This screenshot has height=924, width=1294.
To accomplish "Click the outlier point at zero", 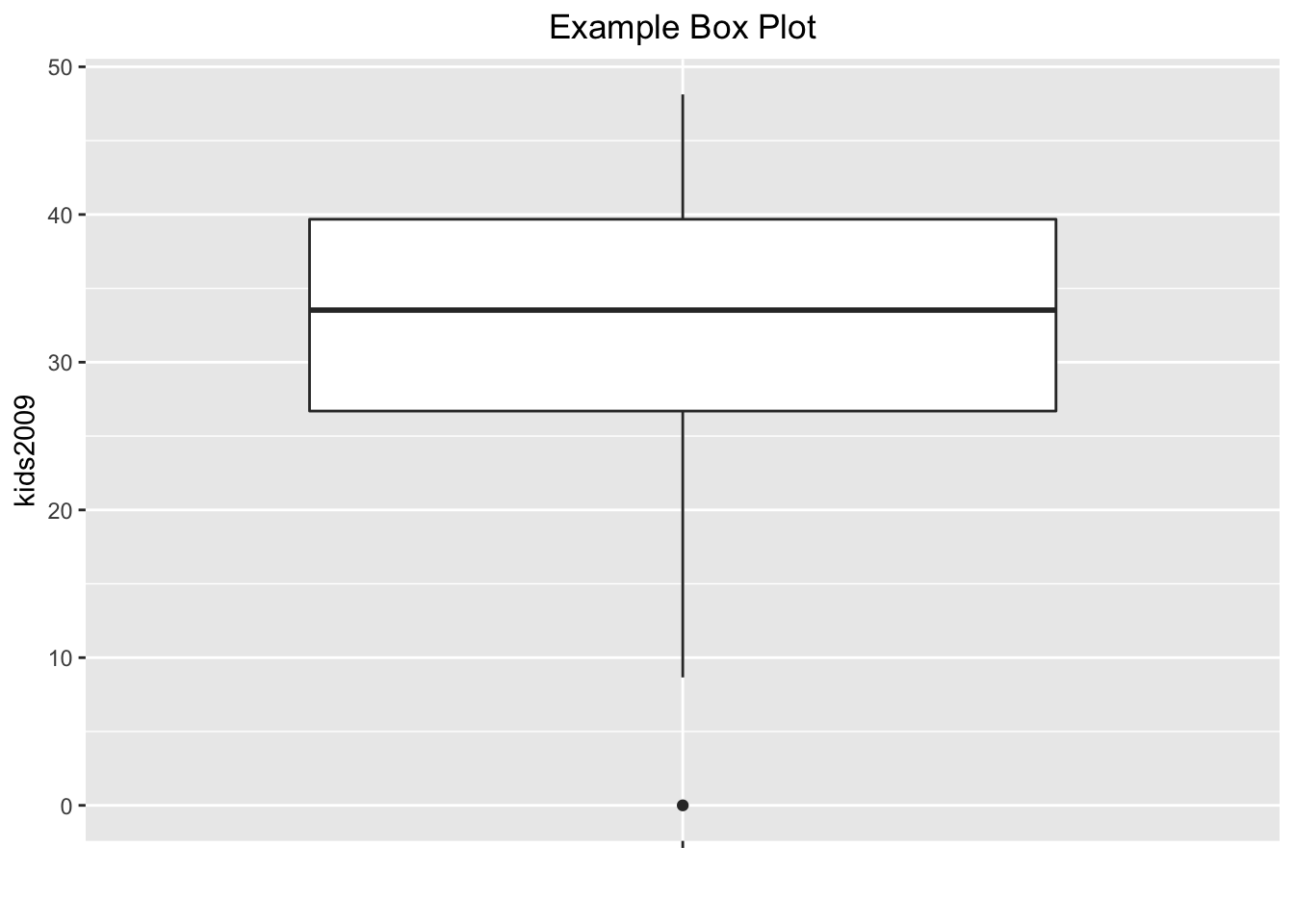I will (x=683, y=805).
